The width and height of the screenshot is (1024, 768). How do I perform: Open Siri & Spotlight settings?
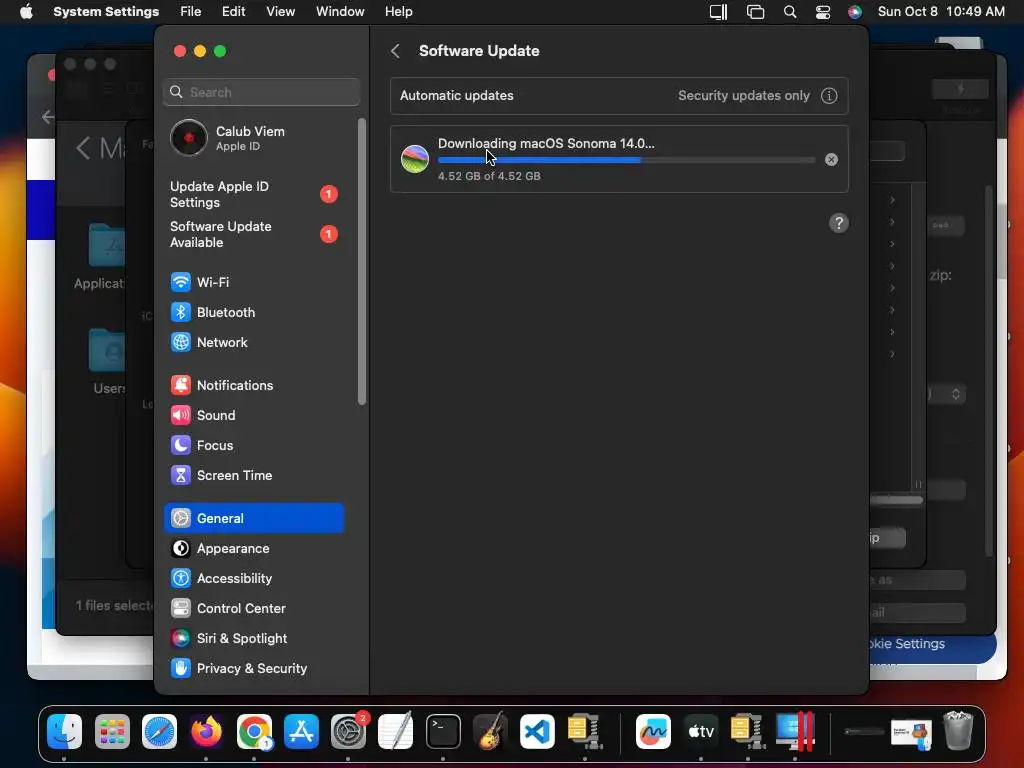click(254, 639)
